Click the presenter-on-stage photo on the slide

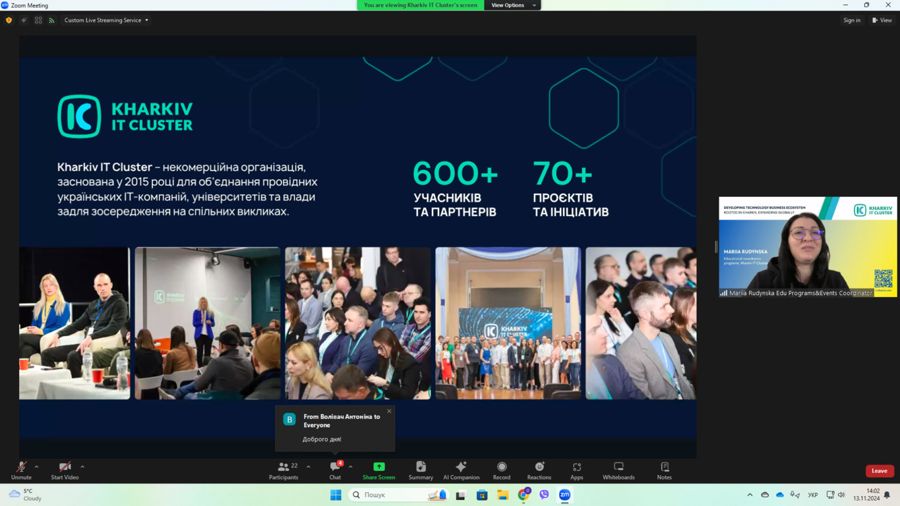coord(208,323)
